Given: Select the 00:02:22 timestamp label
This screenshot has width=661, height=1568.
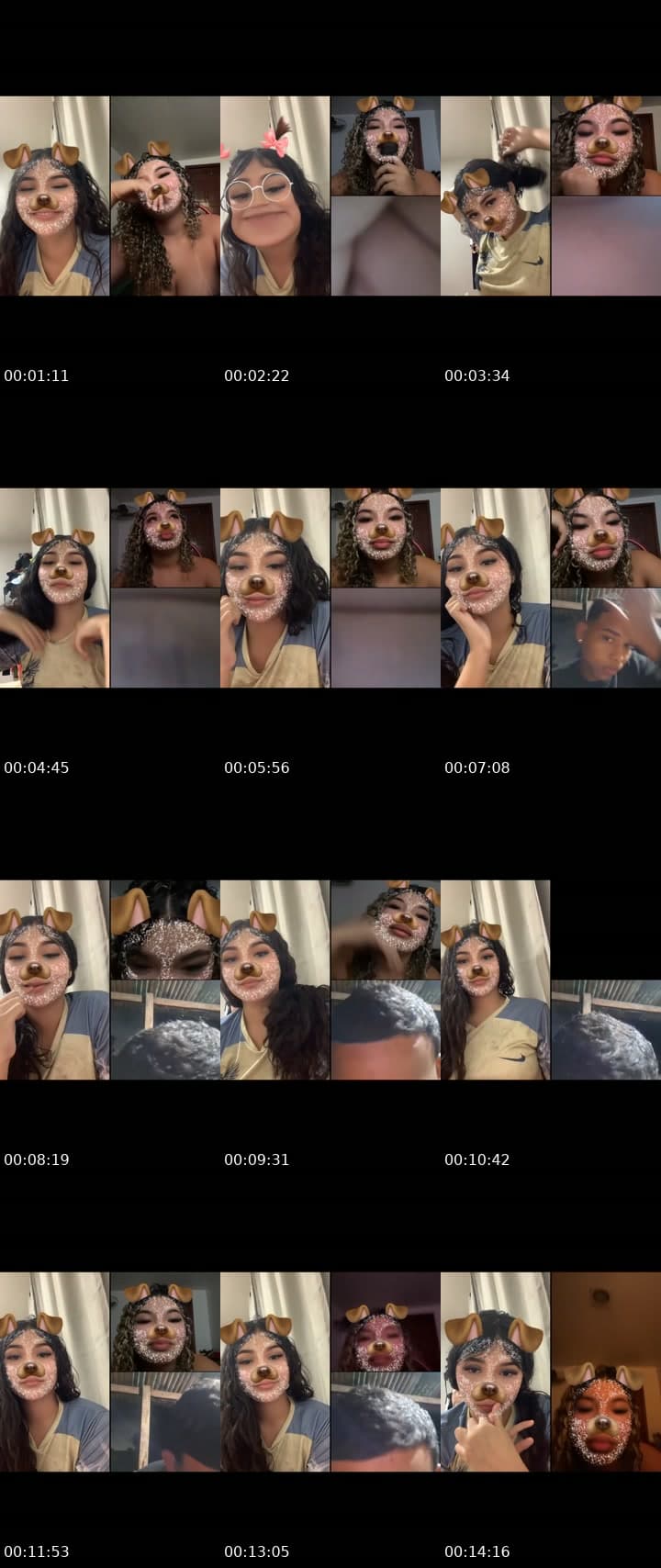Looking at the screenshot, I should [257, 375].
